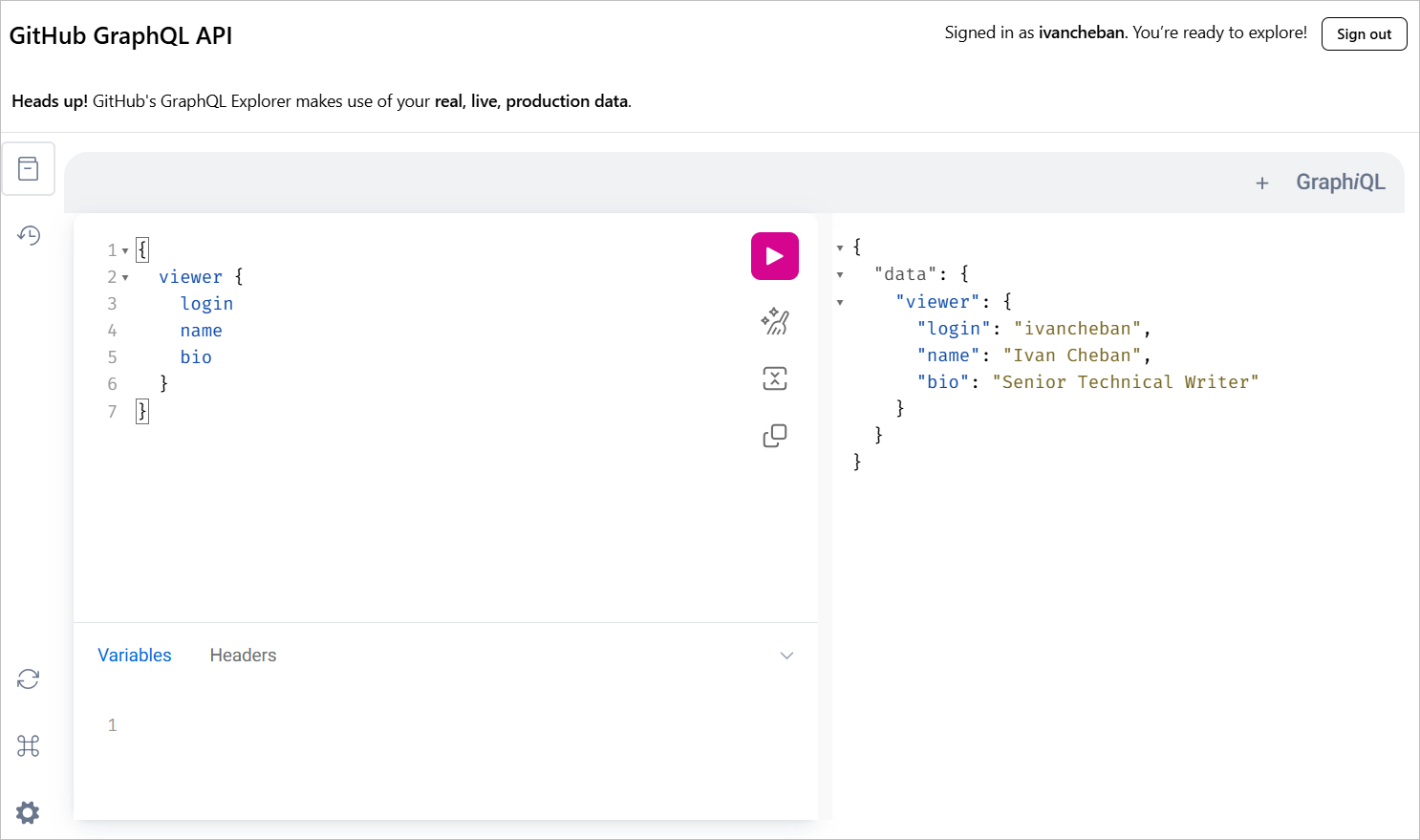This screenshot has width=1420, height=840.
Task: Place cursor in the Variables input area
Action: pos(382,724)
